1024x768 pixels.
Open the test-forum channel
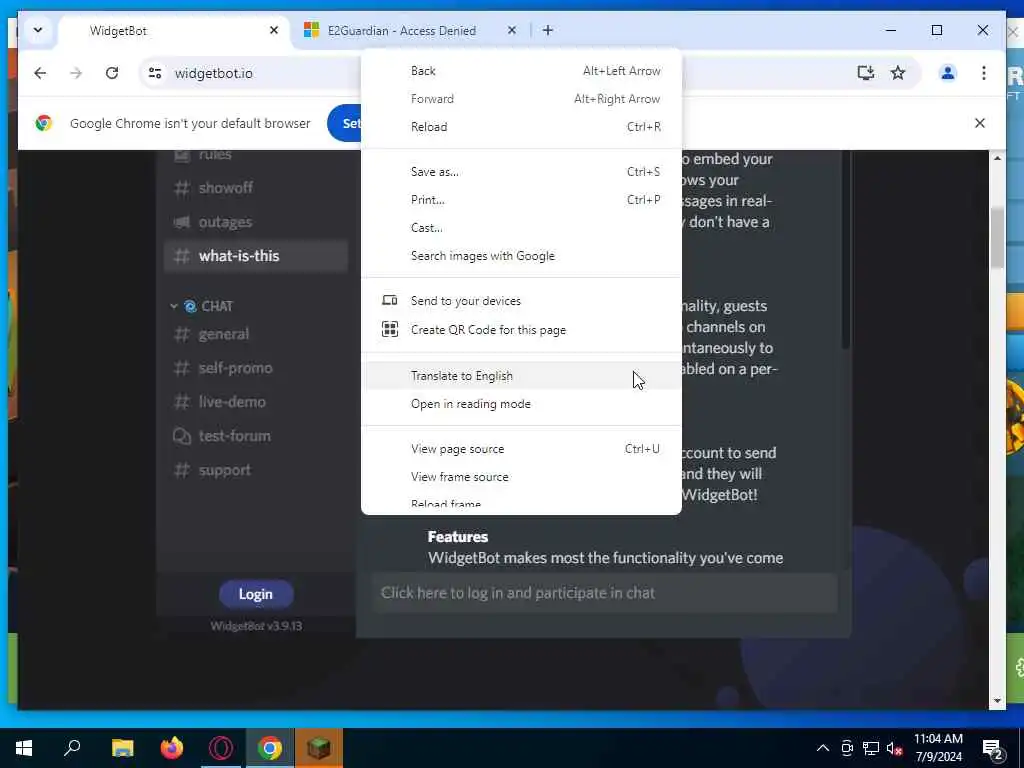[x=255, y=436]
